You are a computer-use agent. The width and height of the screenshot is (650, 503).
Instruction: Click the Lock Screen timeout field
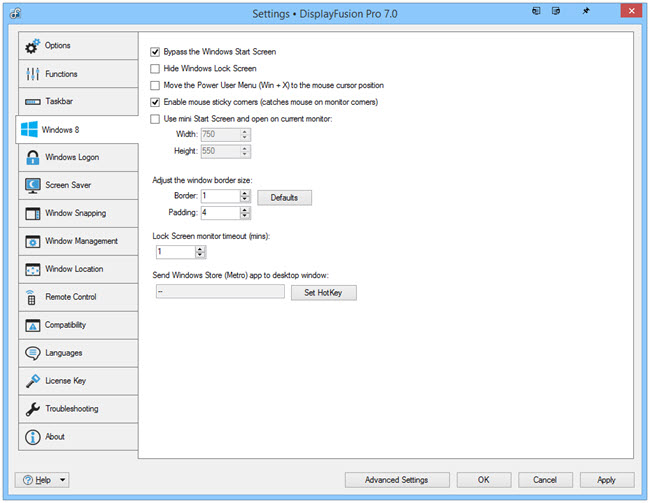(x=176, y=252)
